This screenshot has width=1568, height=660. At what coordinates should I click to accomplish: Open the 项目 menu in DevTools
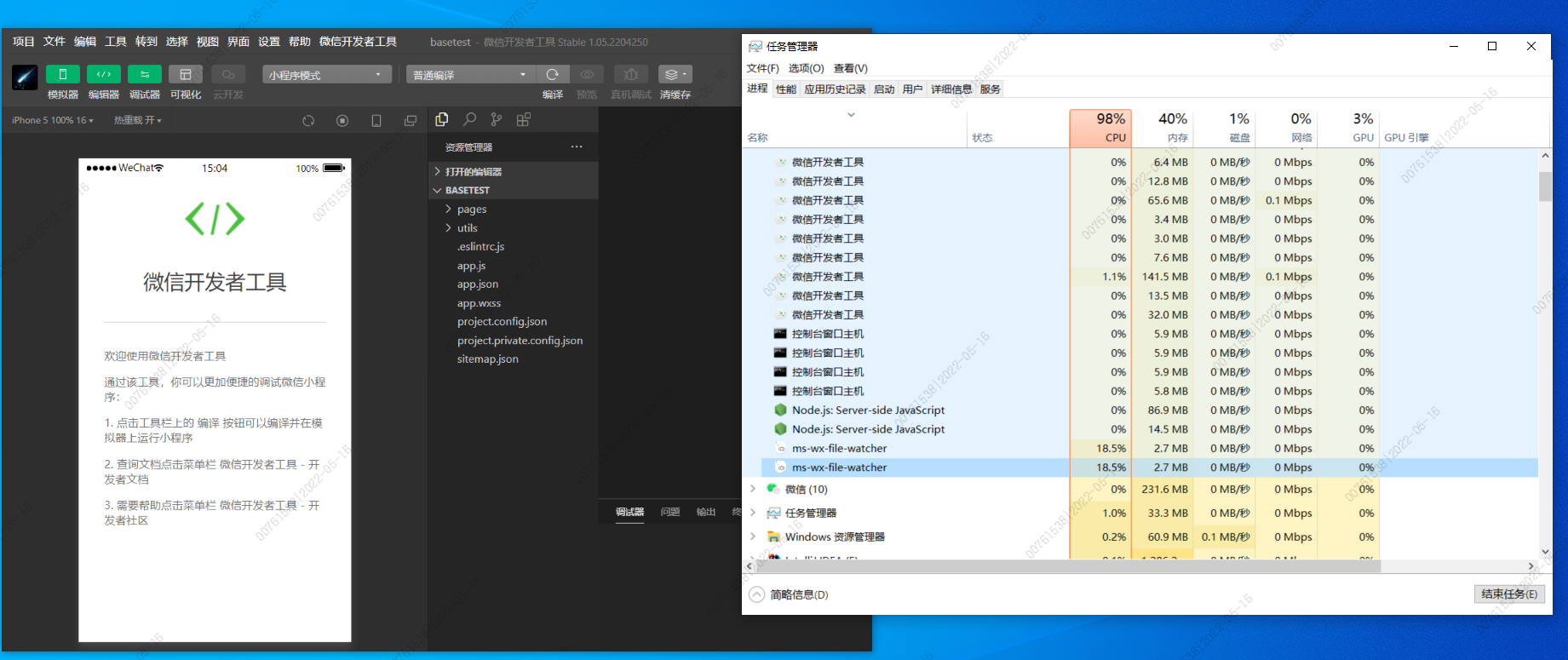[24, 42]
